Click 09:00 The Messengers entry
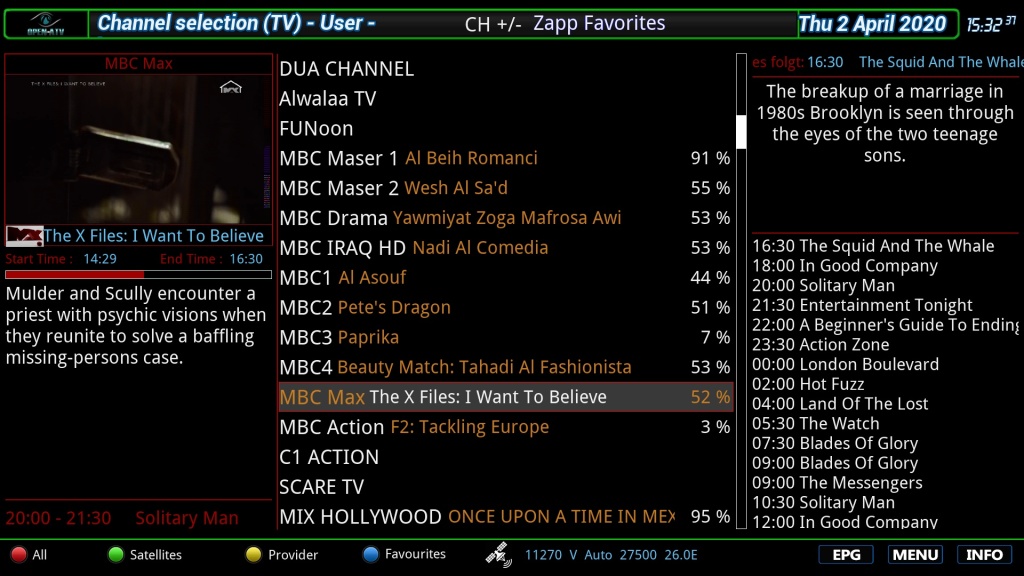This screenshot has height=576, width=1024. pyautogui.click(x=837, y=483)
